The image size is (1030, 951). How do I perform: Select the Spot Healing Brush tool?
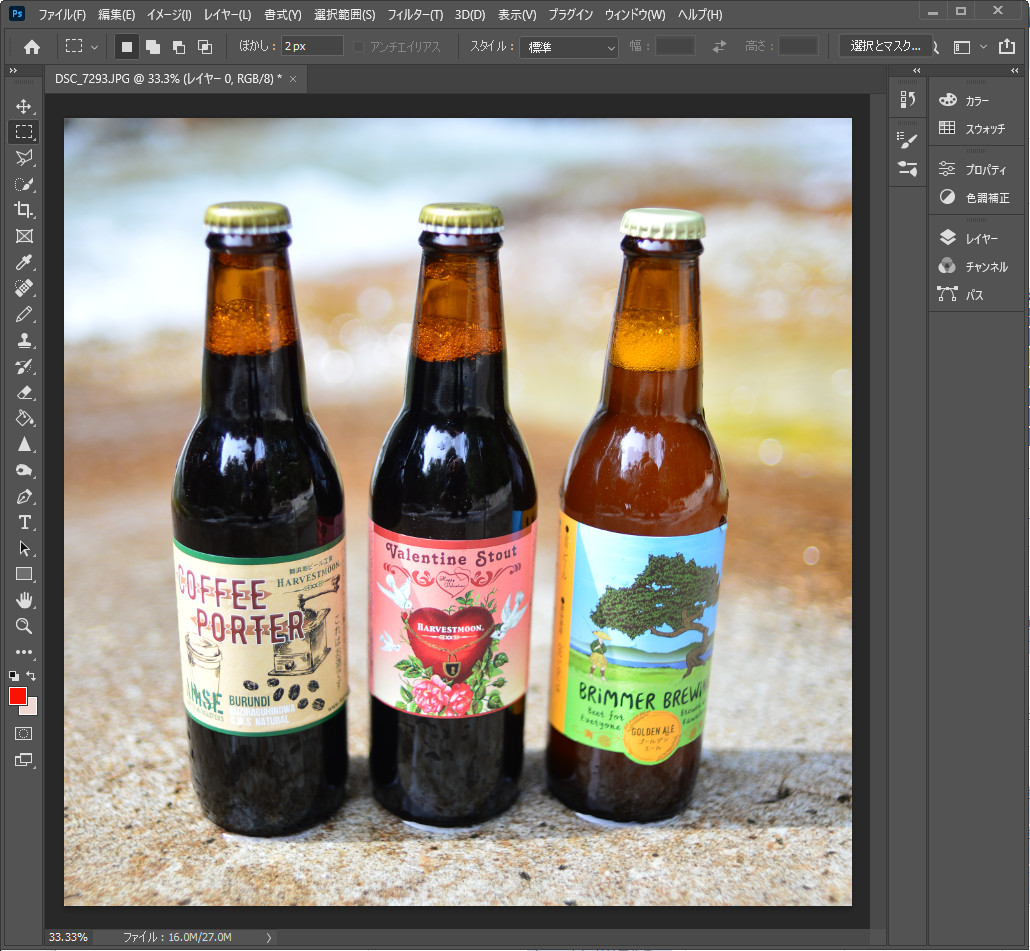(24, 288)
